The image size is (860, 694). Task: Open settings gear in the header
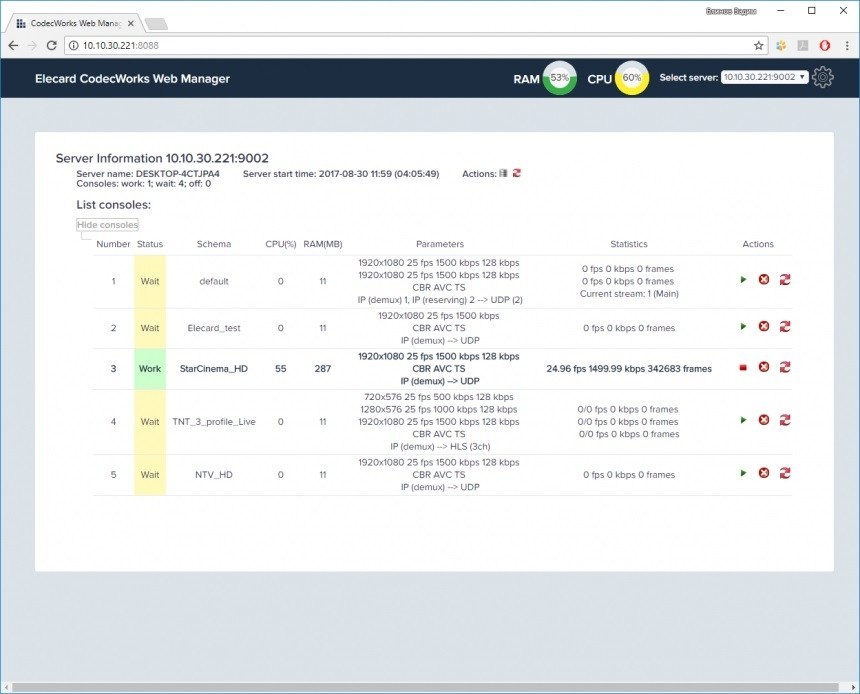tap(823, 77)
